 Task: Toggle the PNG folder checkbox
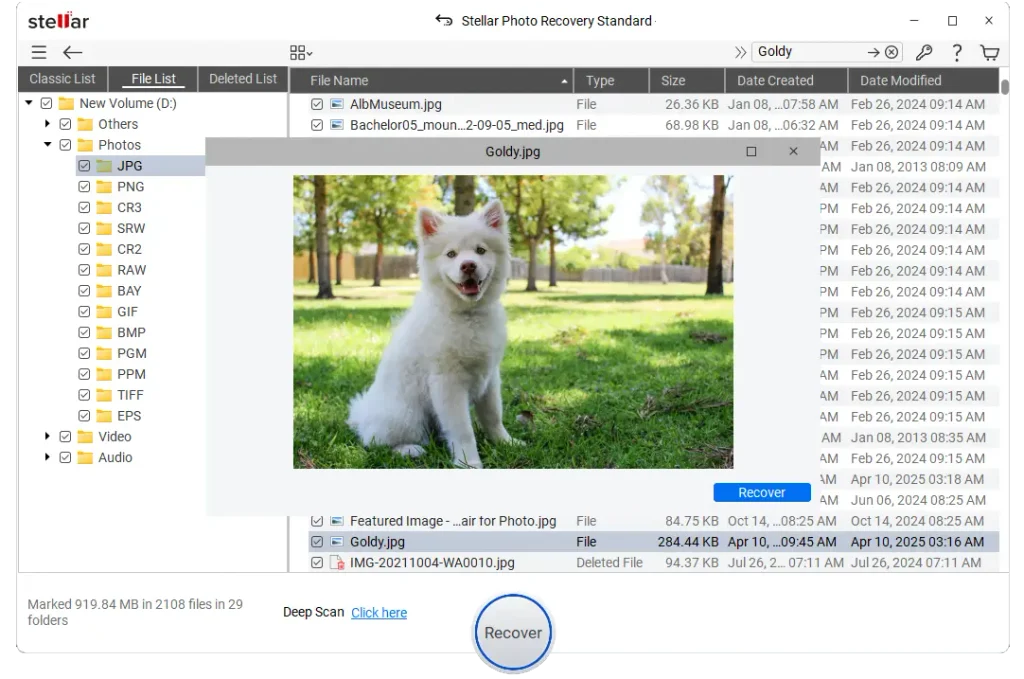(84, 187)
